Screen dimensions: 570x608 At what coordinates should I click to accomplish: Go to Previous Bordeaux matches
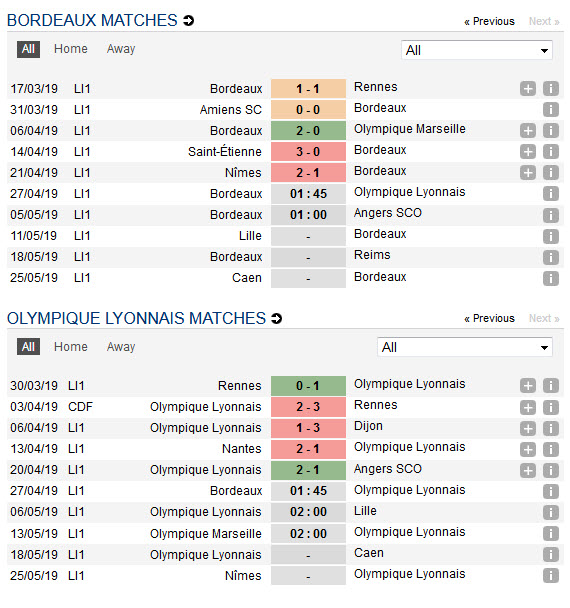click(489, 21)
